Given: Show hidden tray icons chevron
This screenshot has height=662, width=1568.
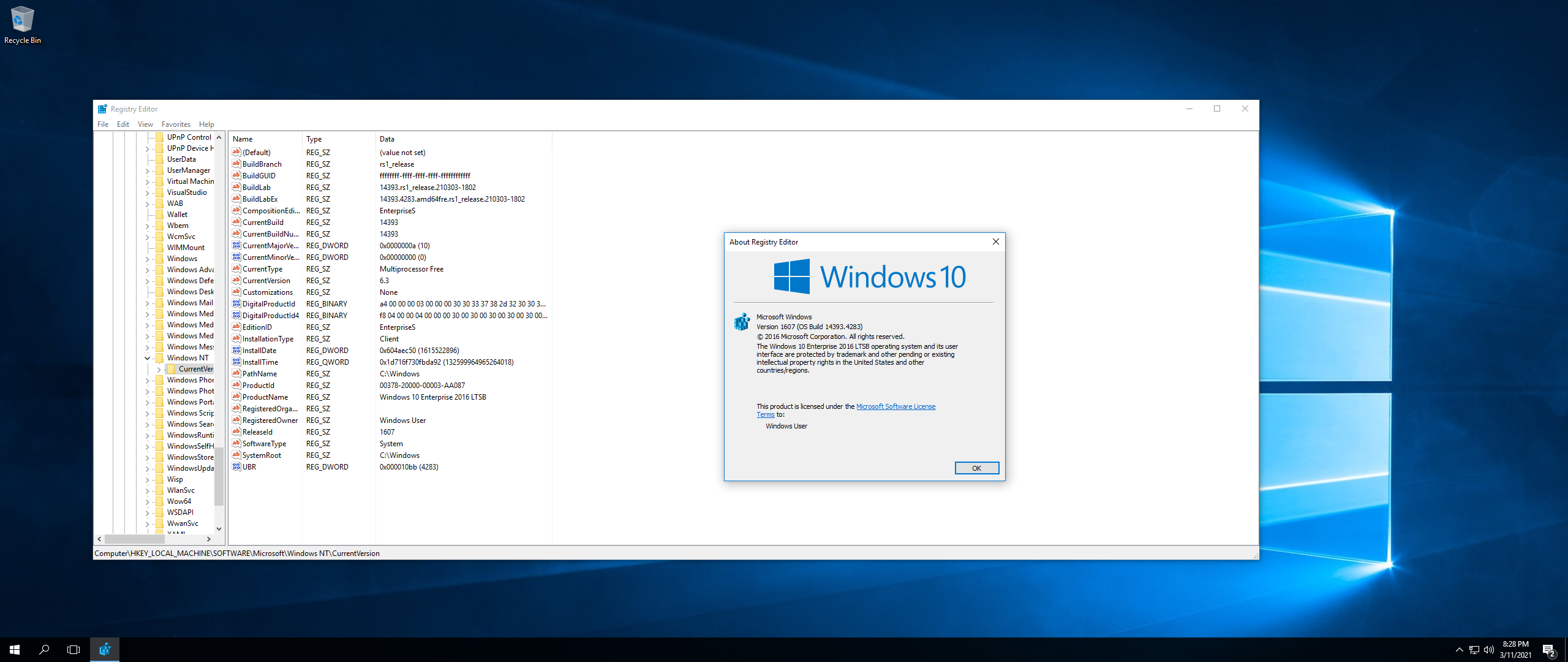Looking at the screenshot, I should point(1459,650).
